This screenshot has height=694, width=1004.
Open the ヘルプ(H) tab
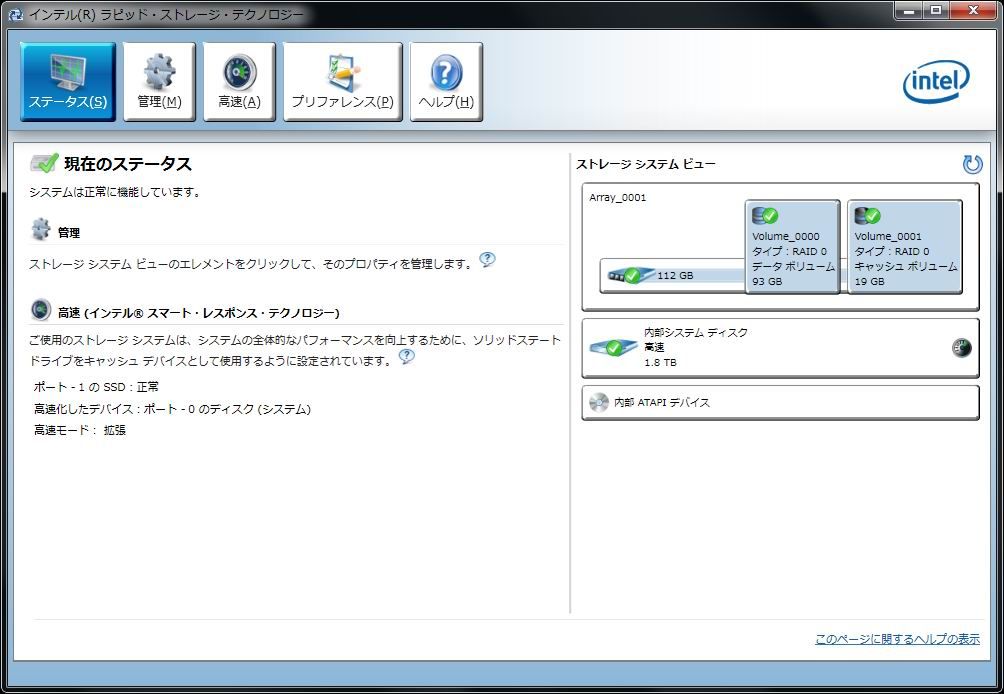click(x=446, y=81)
